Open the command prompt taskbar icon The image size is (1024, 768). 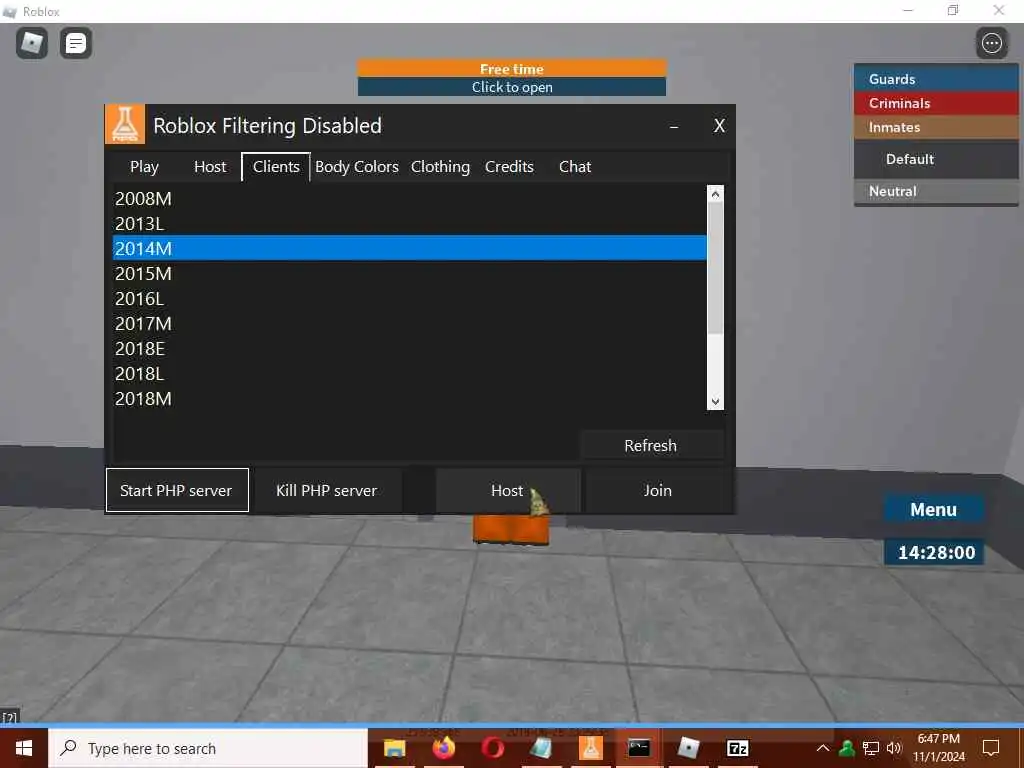(x=639, y=748)
